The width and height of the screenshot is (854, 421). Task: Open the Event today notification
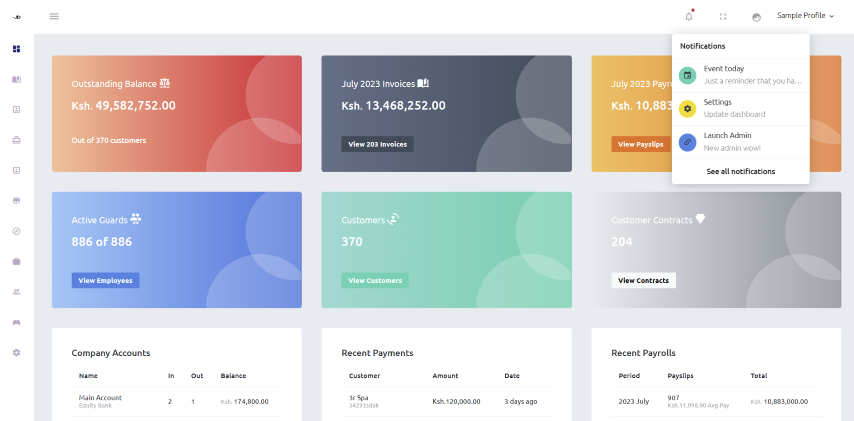(x=741, y=75)
